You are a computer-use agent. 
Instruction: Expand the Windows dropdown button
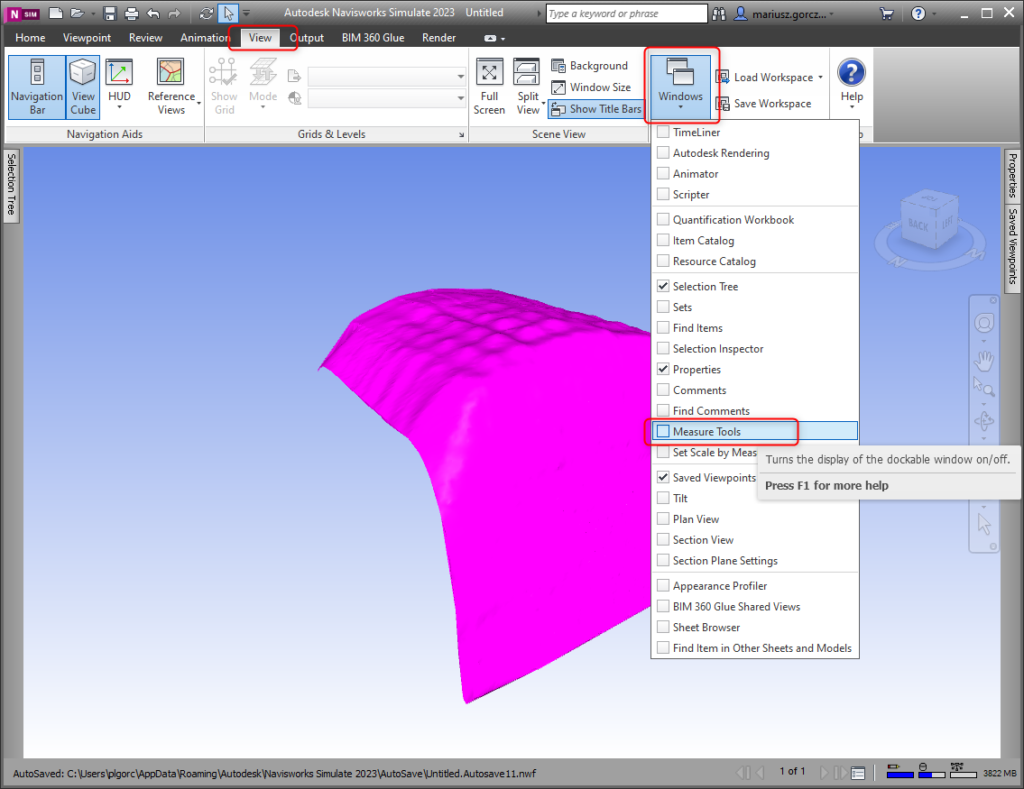tap(680, 86)
